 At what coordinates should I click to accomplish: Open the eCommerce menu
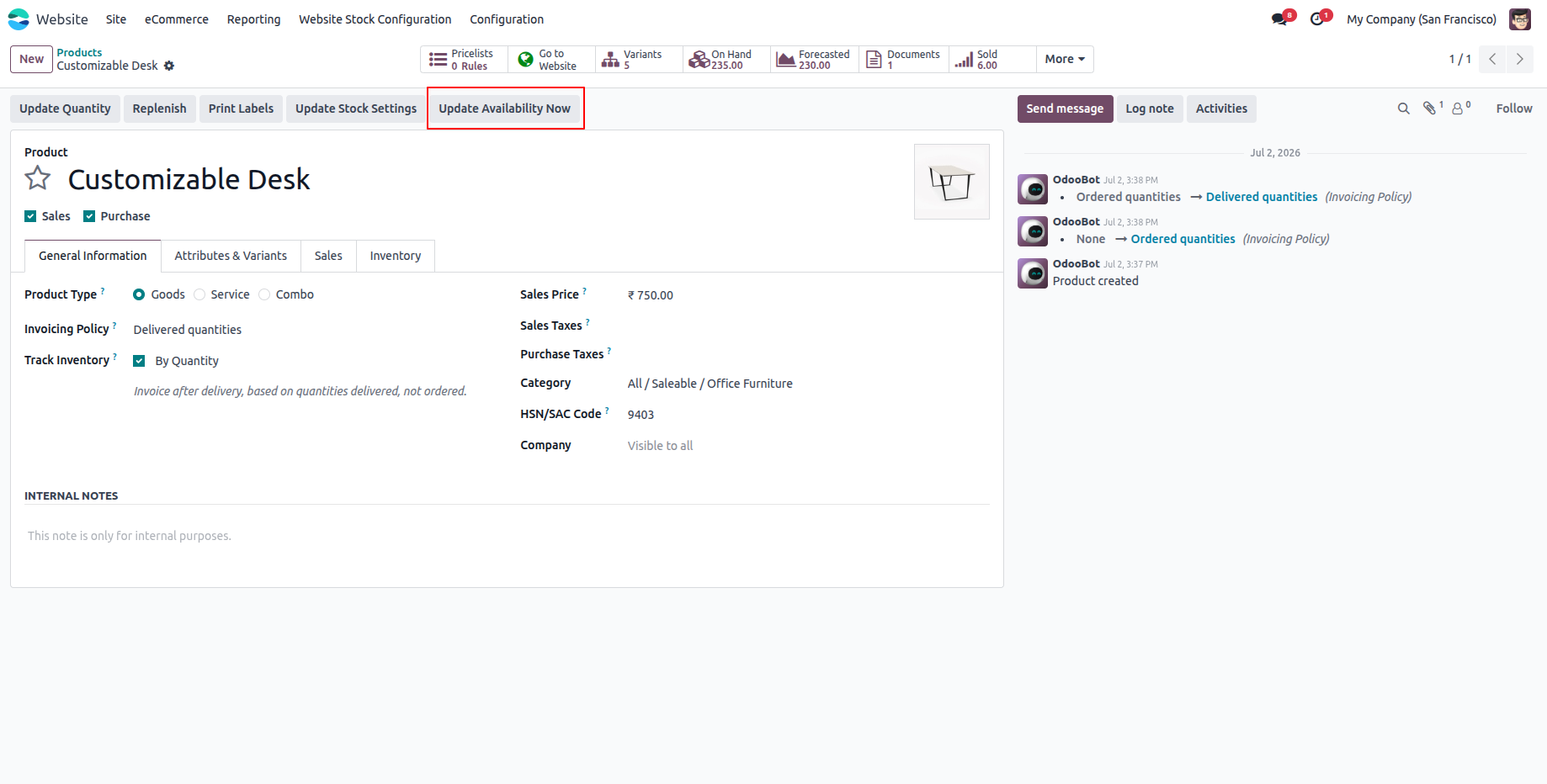(177, 19)
